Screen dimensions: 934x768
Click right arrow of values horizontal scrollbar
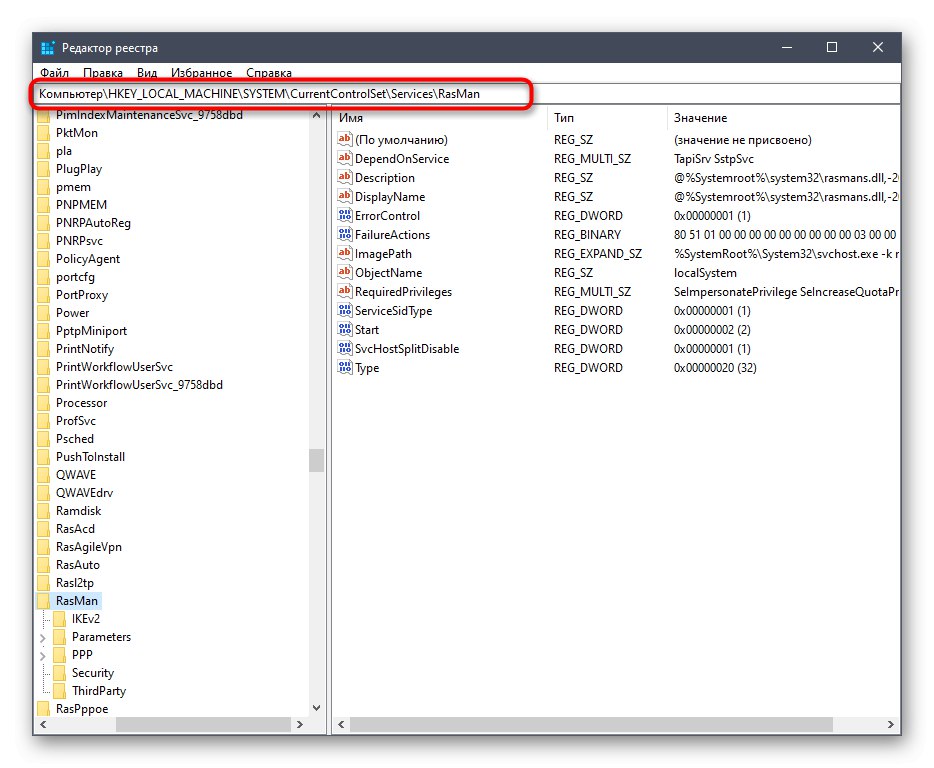(x=891, y=725)
